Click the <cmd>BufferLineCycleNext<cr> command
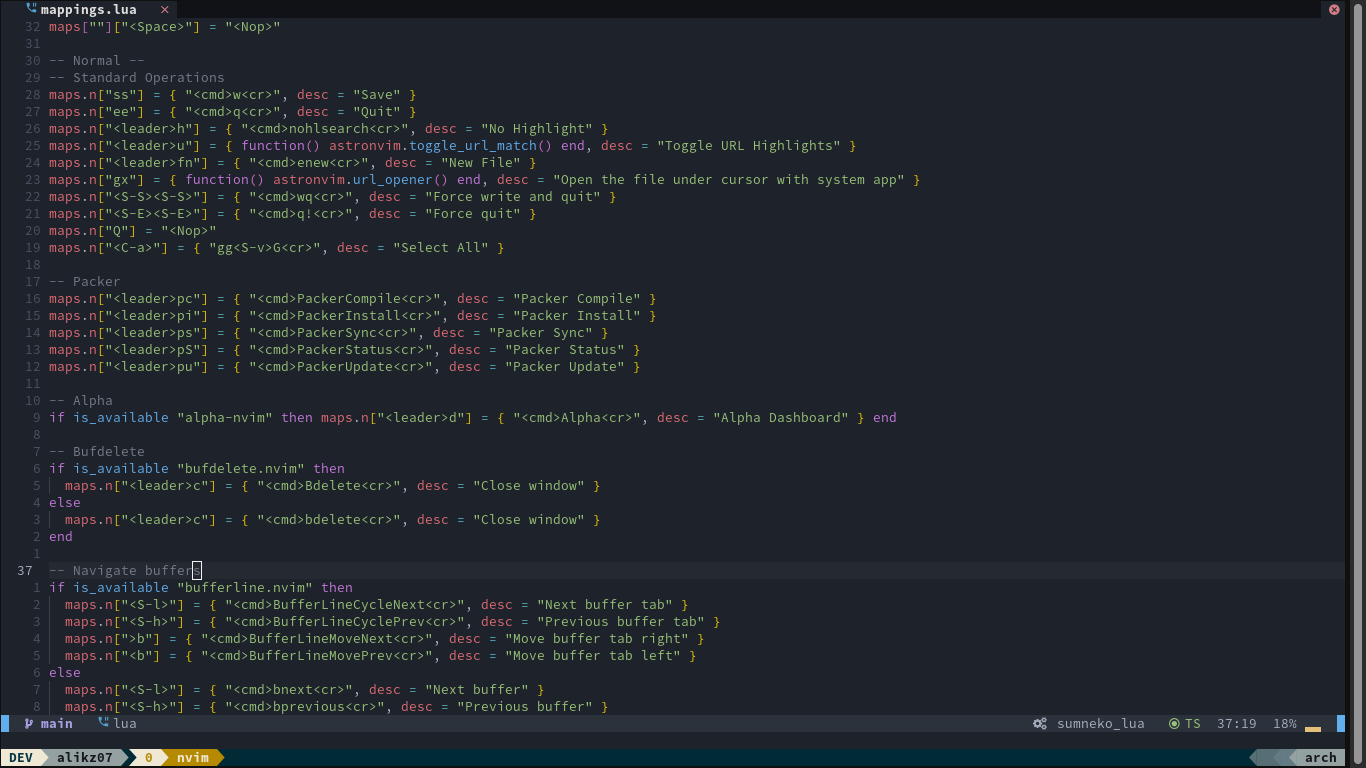1366x768 pixels. click(345, 604)
